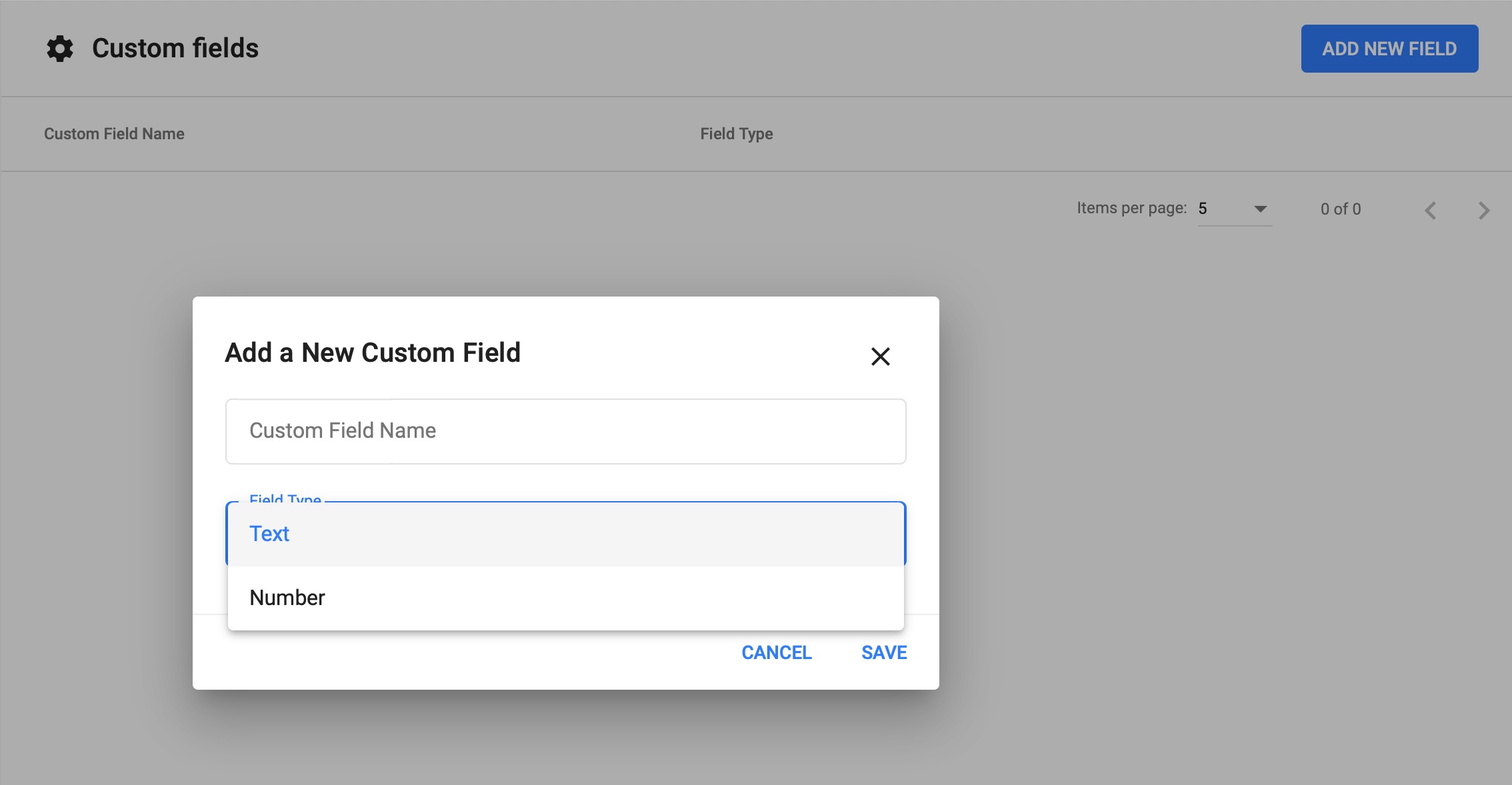This screenshot has width=1512, height=785.
Task: Go to next page arrow
Action: (x=1483, y=211)
